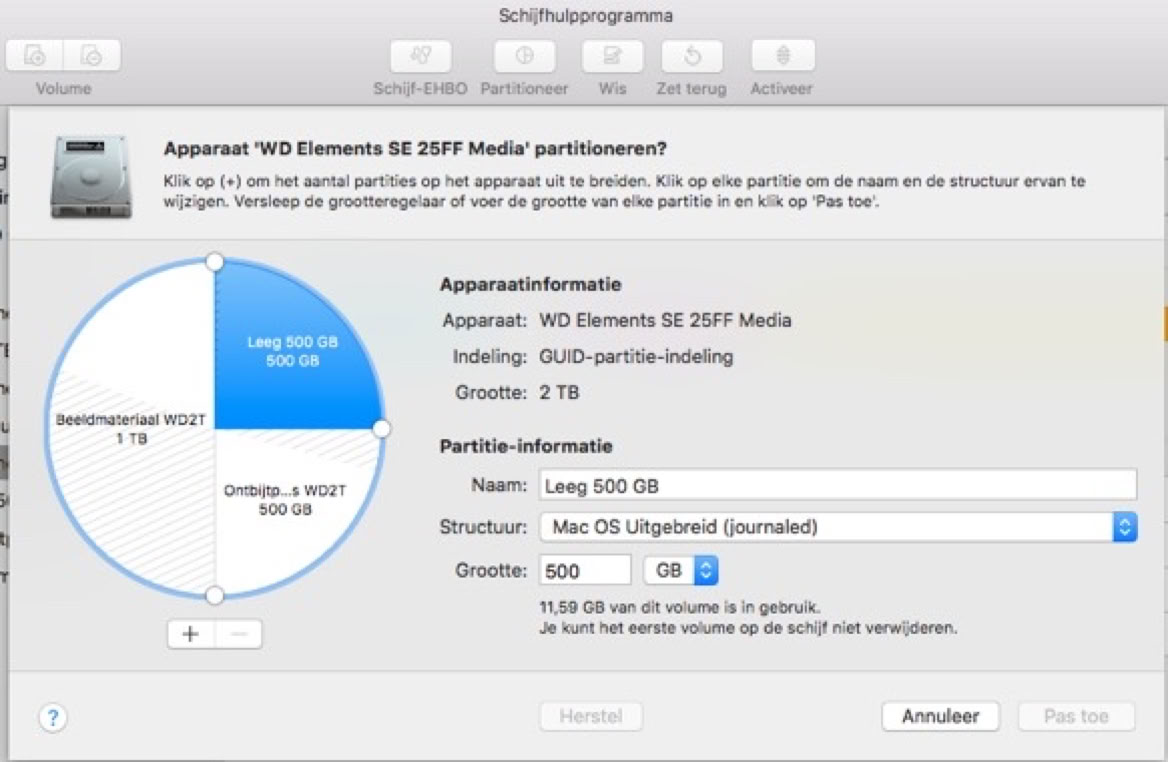Click the remove volume toolbar icon
The width and height of the screenshot is (1168, 762).
pos(92,56)
